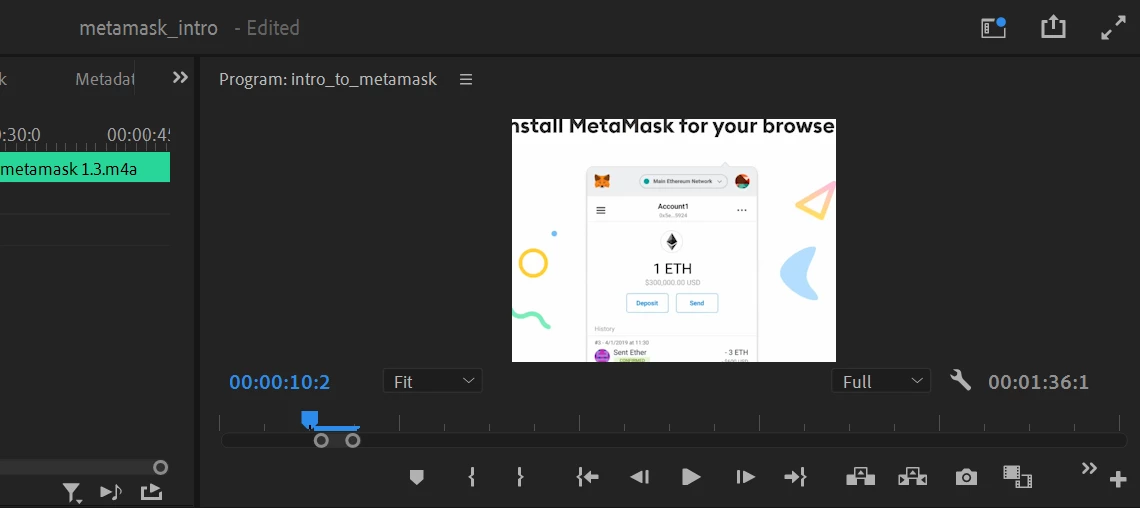Click left handle of monitor zoom scrollbar

[x=321, y=440]
